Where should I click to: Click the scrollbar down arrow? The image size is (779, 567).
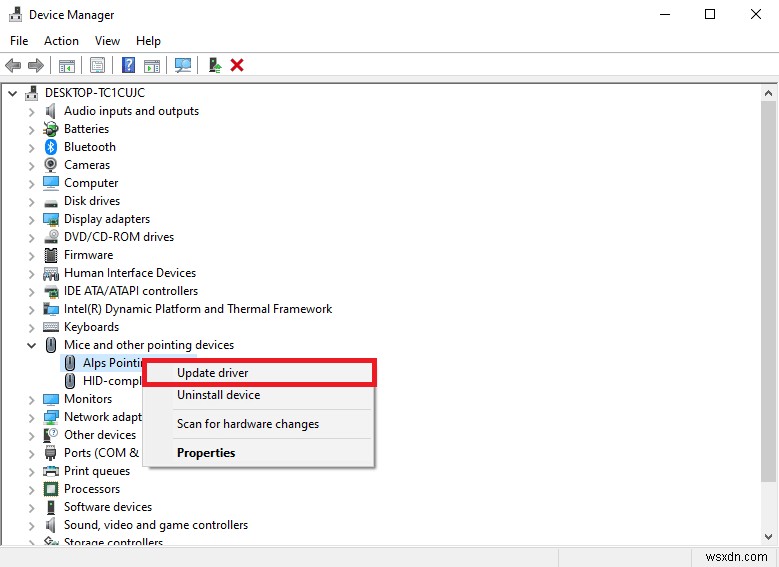pos(768,536)
